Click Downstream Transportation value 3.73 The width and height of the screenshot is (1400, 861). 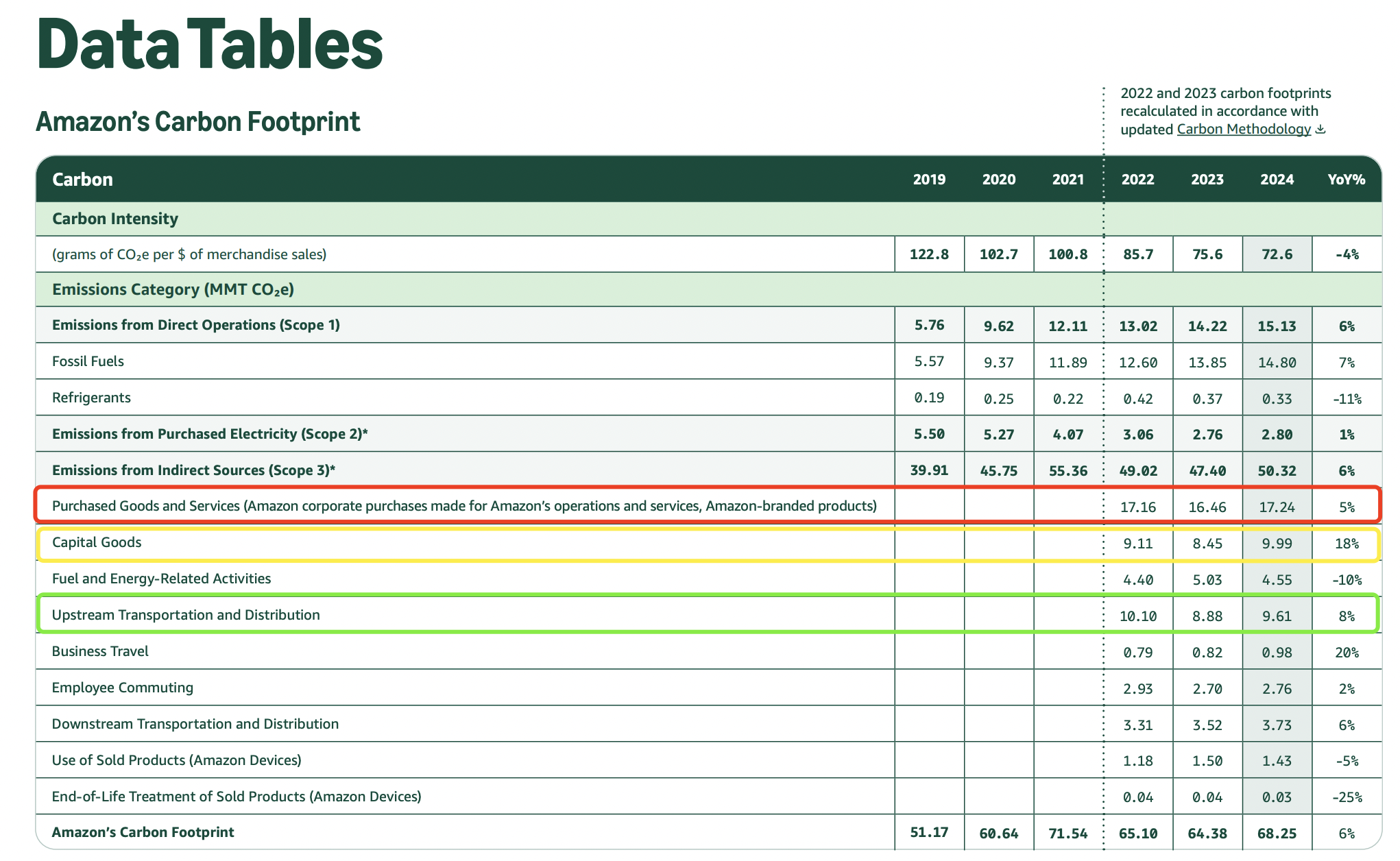pyautogui.click(x=1277, y=725)
